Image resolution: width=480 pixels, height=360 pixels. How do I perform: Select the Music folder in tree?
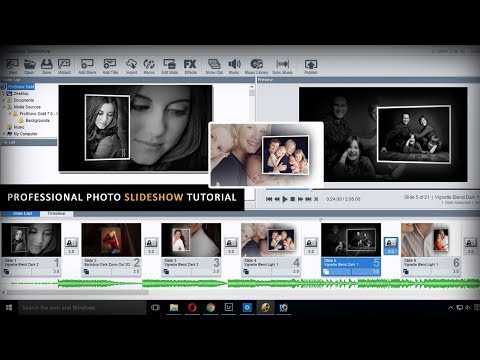tap(19, 127)
